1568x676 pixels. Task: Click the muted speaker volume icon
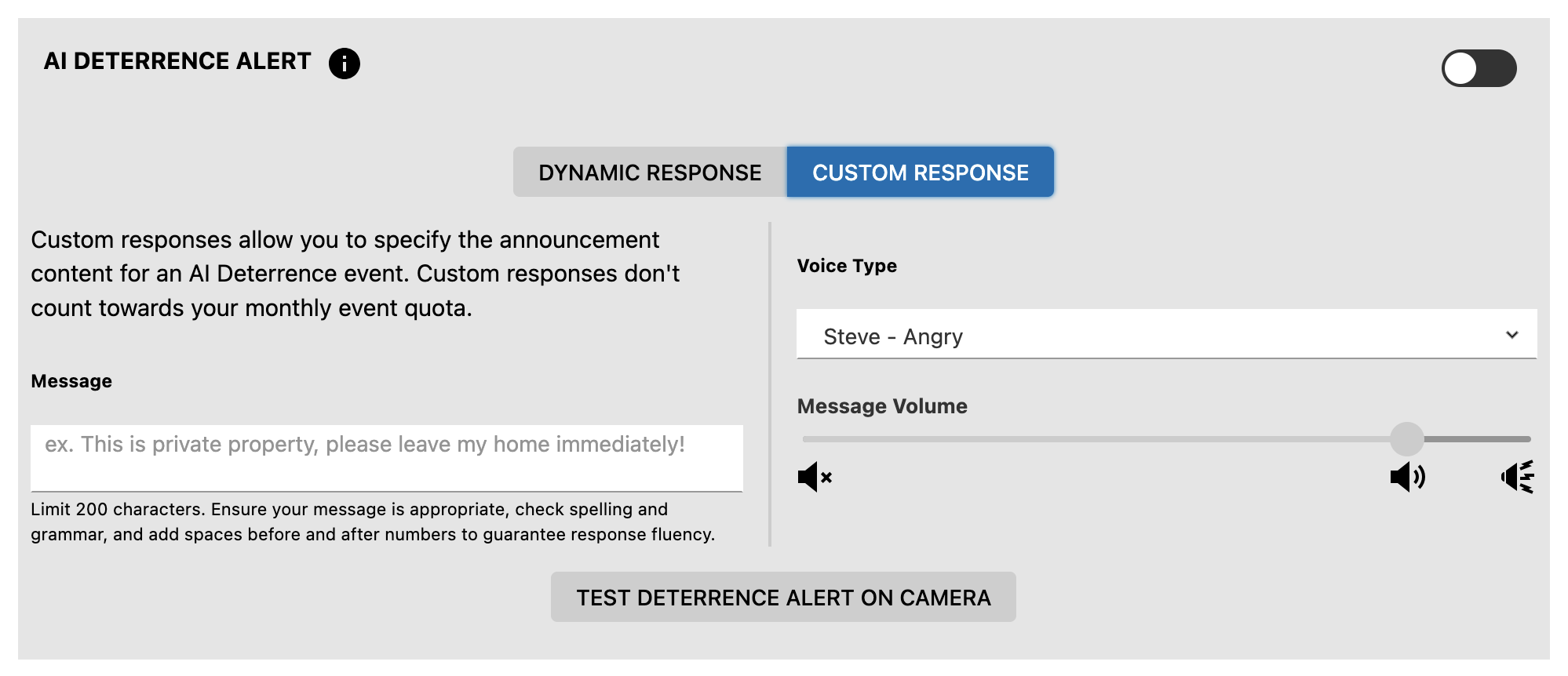coord(815,477)
